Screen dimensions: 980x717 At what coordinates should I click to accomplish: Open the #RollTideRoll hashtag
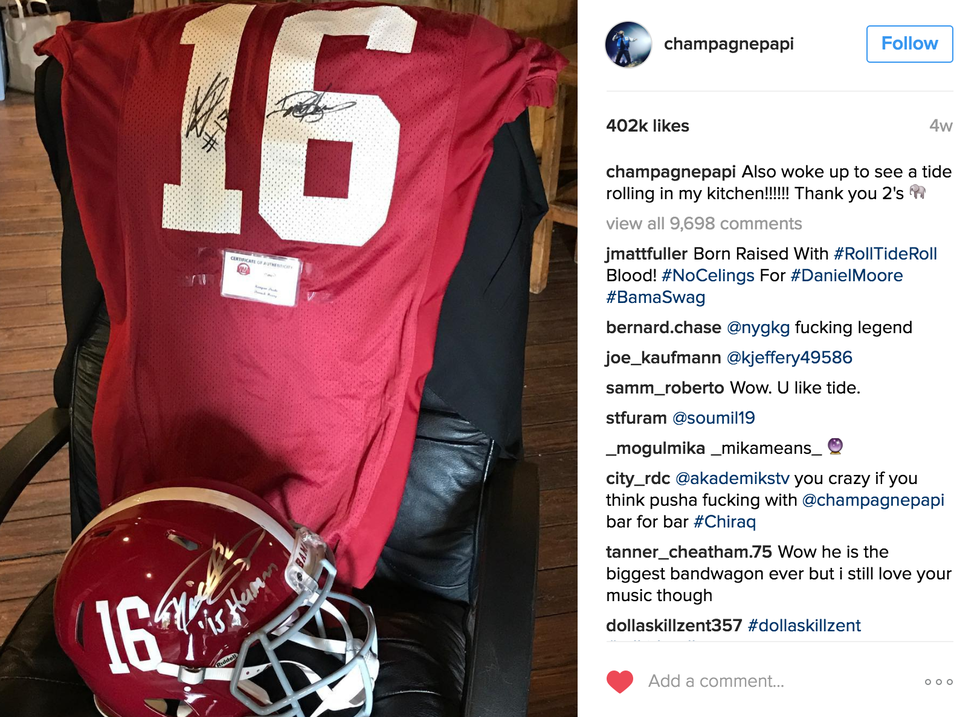tap(886, 254)
